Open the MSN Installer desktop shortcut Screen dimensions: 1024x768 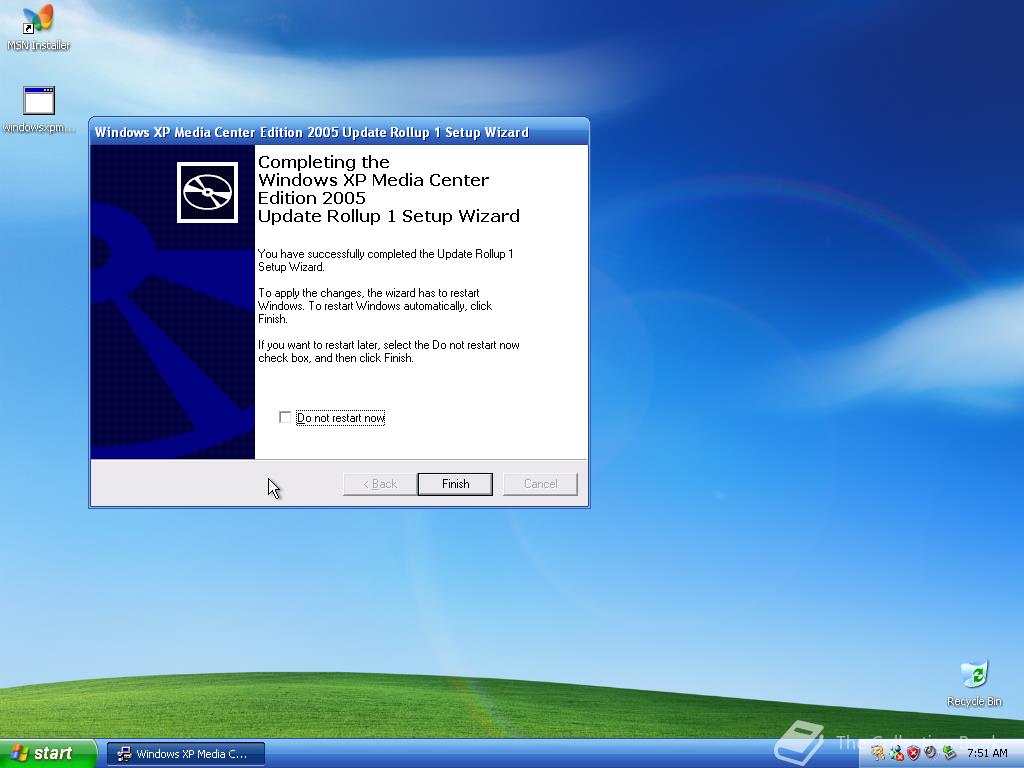pos(36,25)
